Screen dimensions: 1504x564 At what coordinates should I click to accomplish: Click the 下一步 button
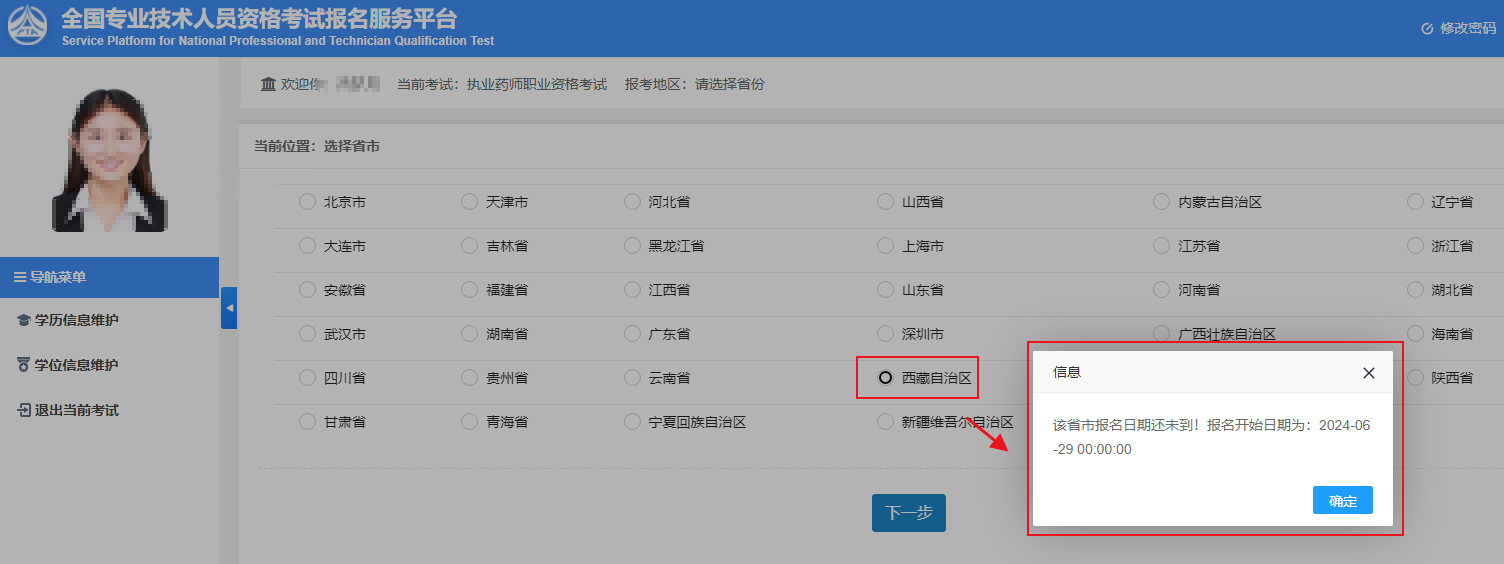coord(908,513)
